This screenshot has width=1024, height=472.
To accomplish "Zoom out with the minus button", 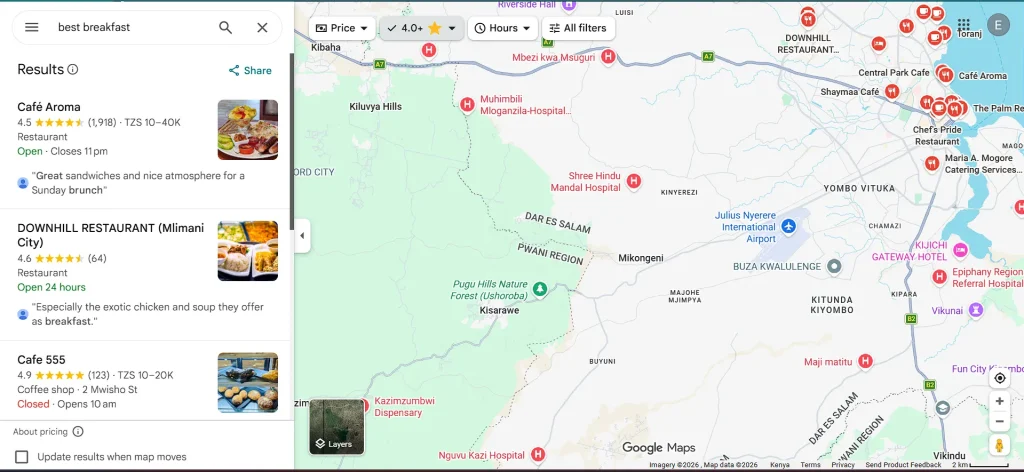I will 999,422.
